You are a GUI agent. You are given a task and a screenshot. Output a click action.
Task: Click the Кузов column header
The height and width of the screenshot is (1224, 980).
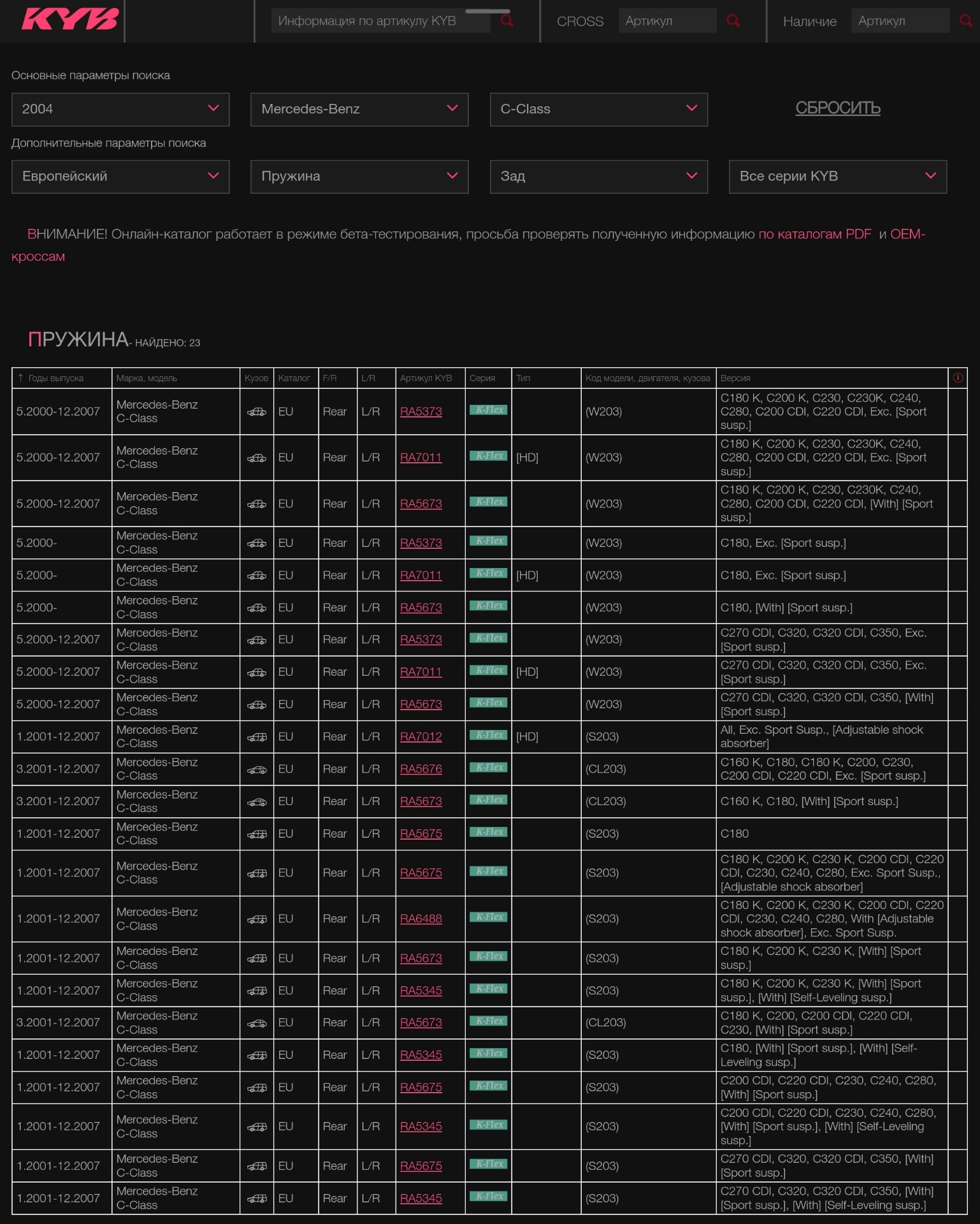[257, 378]
